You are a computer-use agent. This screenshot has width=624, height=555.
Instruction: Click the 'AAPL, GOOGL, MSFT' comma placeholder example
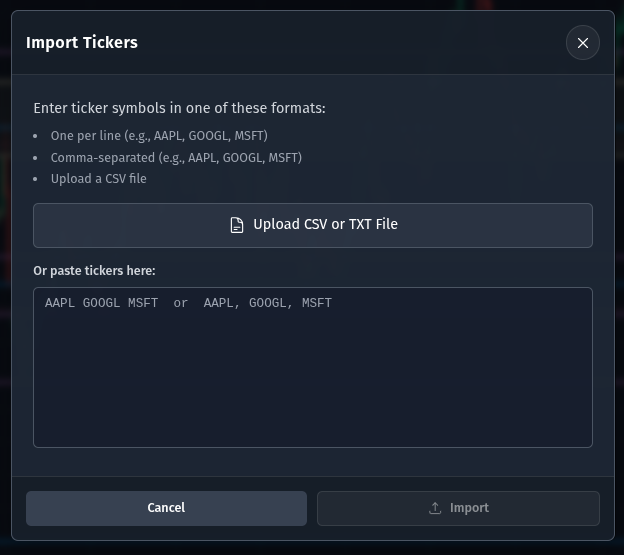[267, 303]
